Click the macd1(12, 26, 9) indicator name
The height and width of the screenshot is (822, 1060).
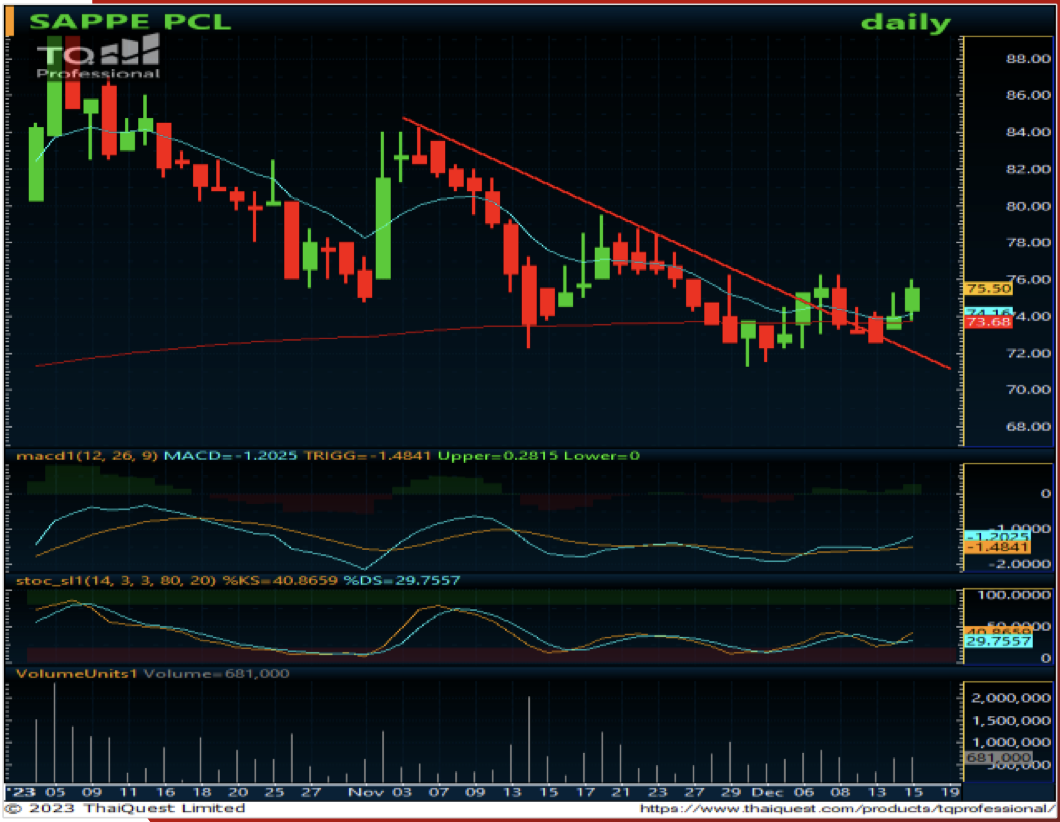[87, 456]
